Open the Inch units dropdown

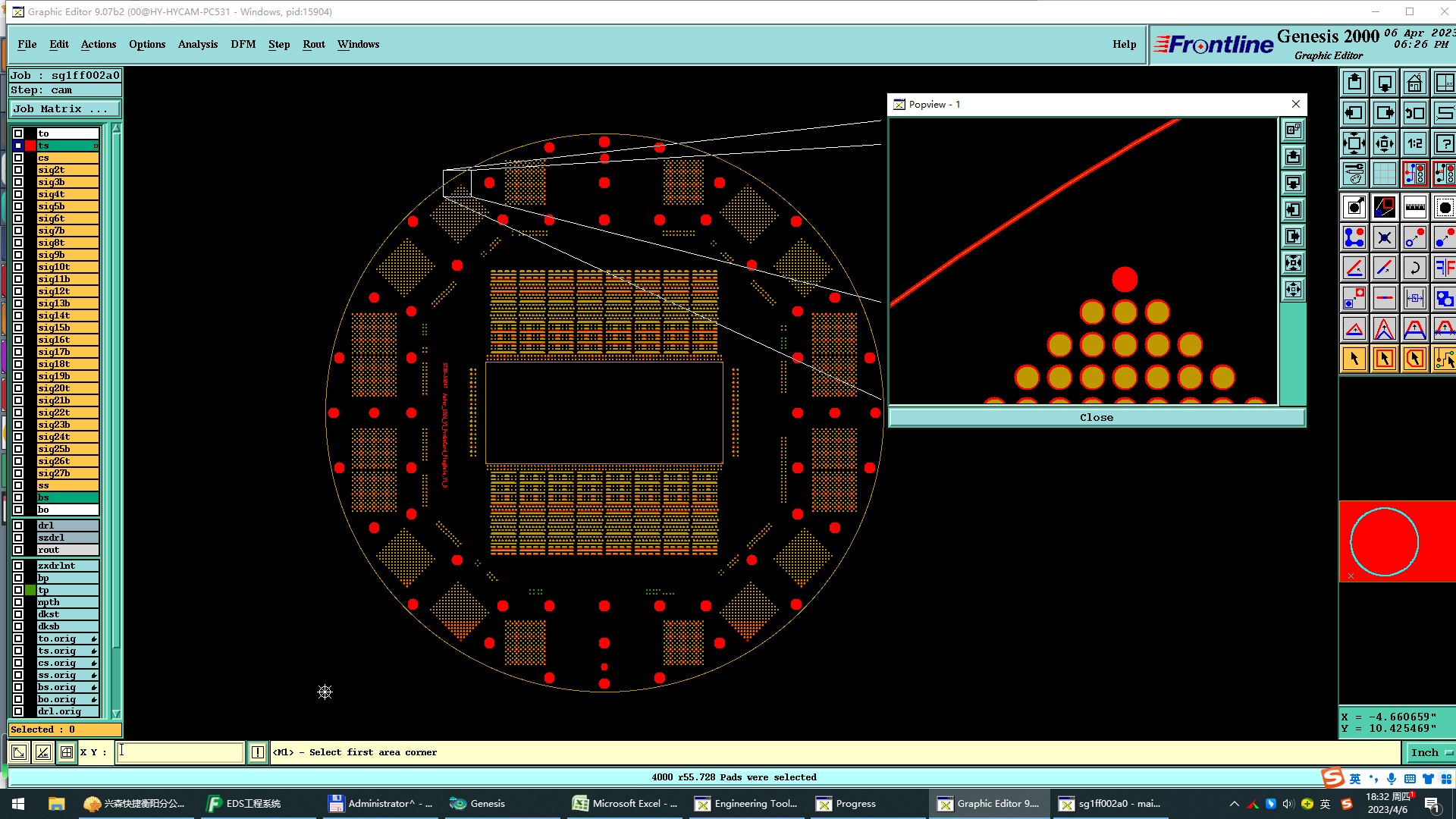point(1430,752)
